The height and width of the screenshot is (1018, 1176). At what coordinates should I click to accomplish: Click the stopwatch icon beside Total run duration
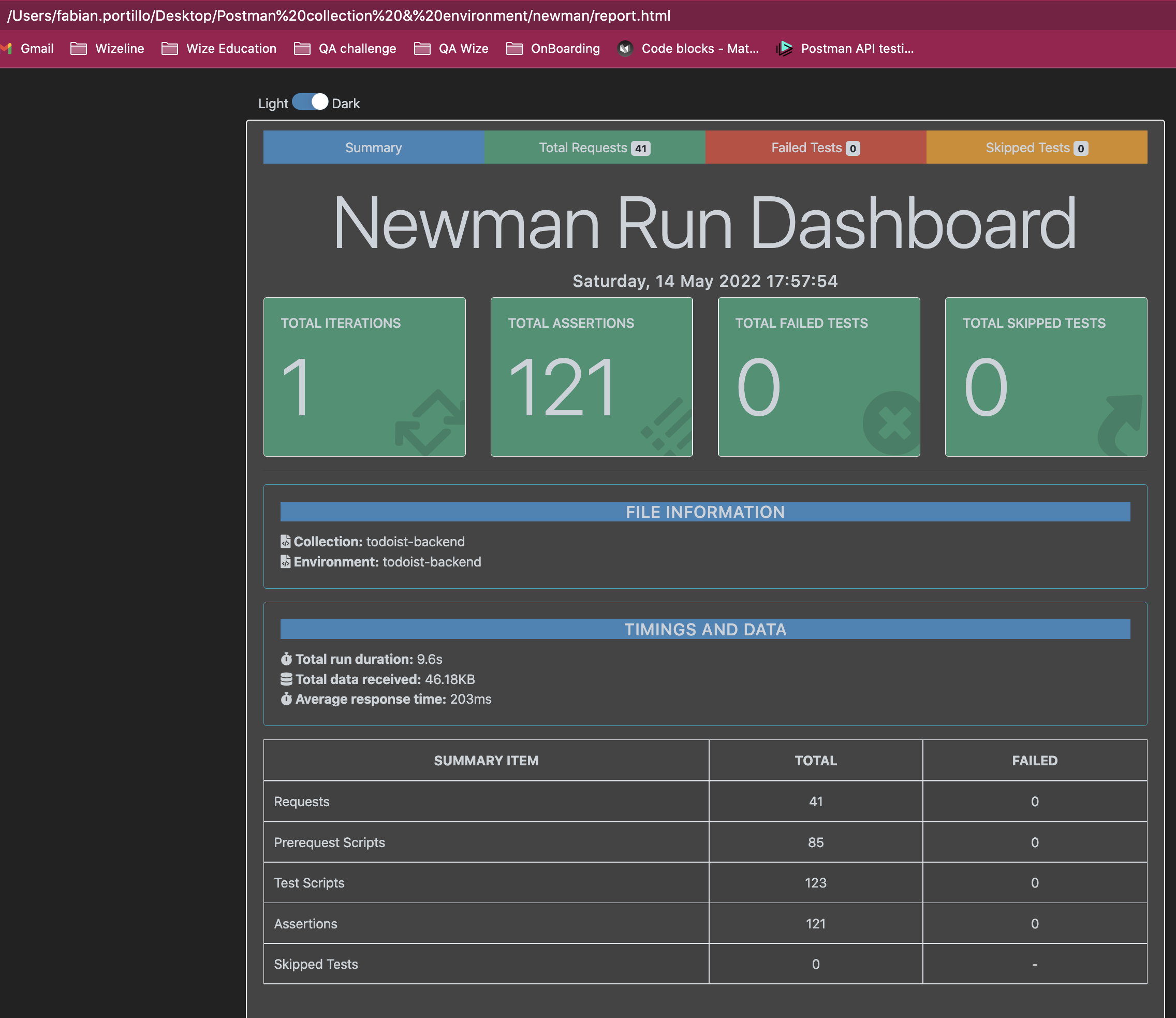(x=286, y=659)
